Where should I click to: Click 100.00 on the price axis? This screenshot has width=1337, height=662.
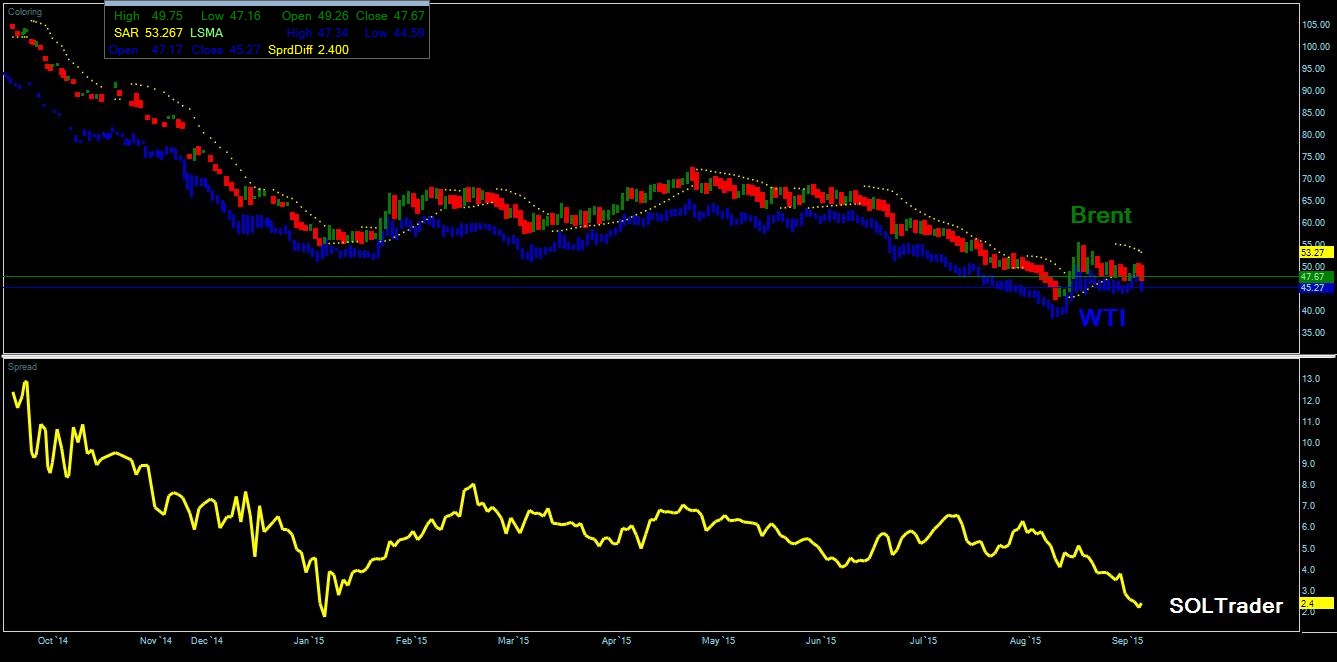click(x=1315, y=47)
